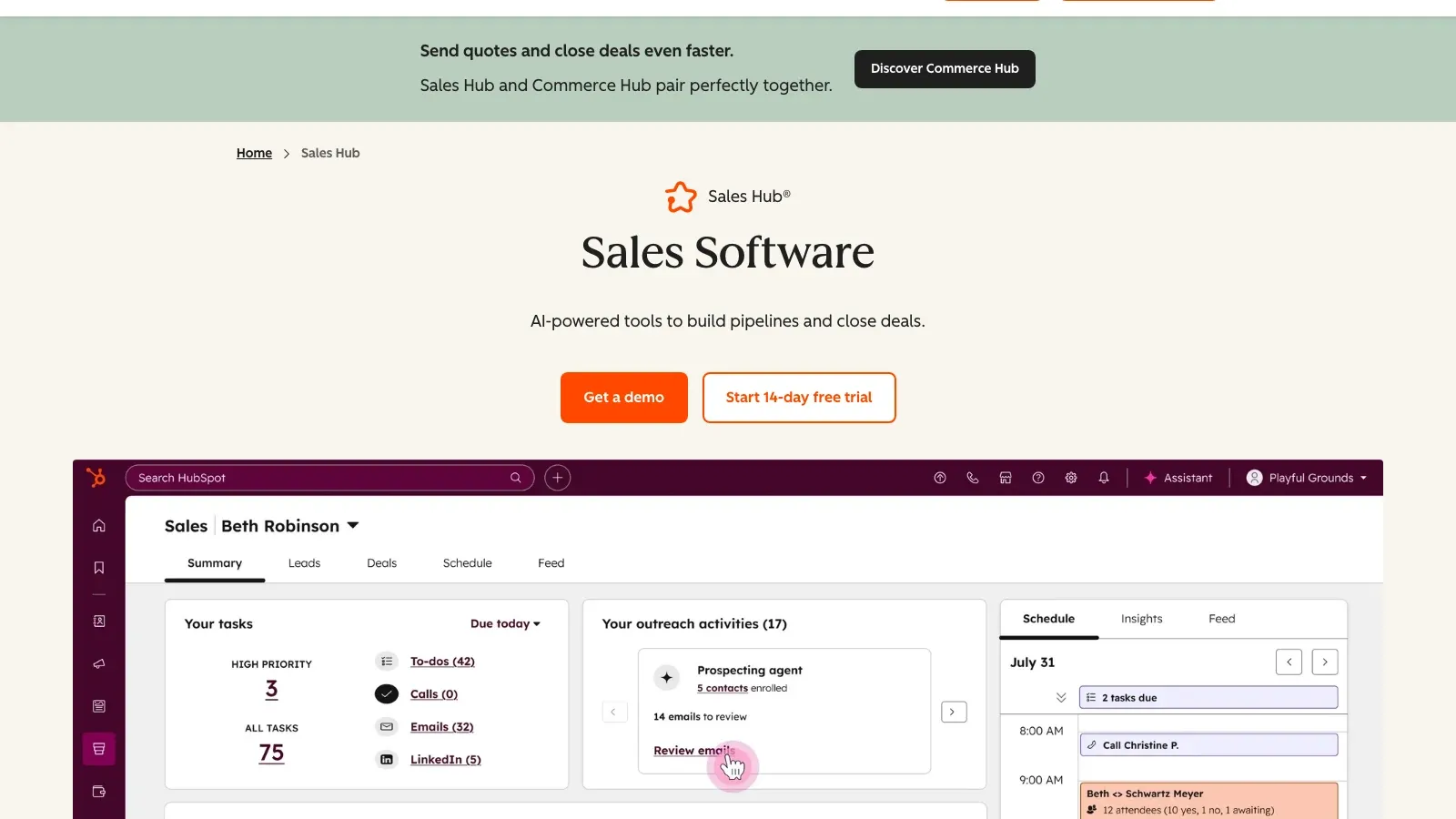Viewport: 1456px width, 819px height.
Task: Open the 2 tasks due entry
Action: [1208, 698]
